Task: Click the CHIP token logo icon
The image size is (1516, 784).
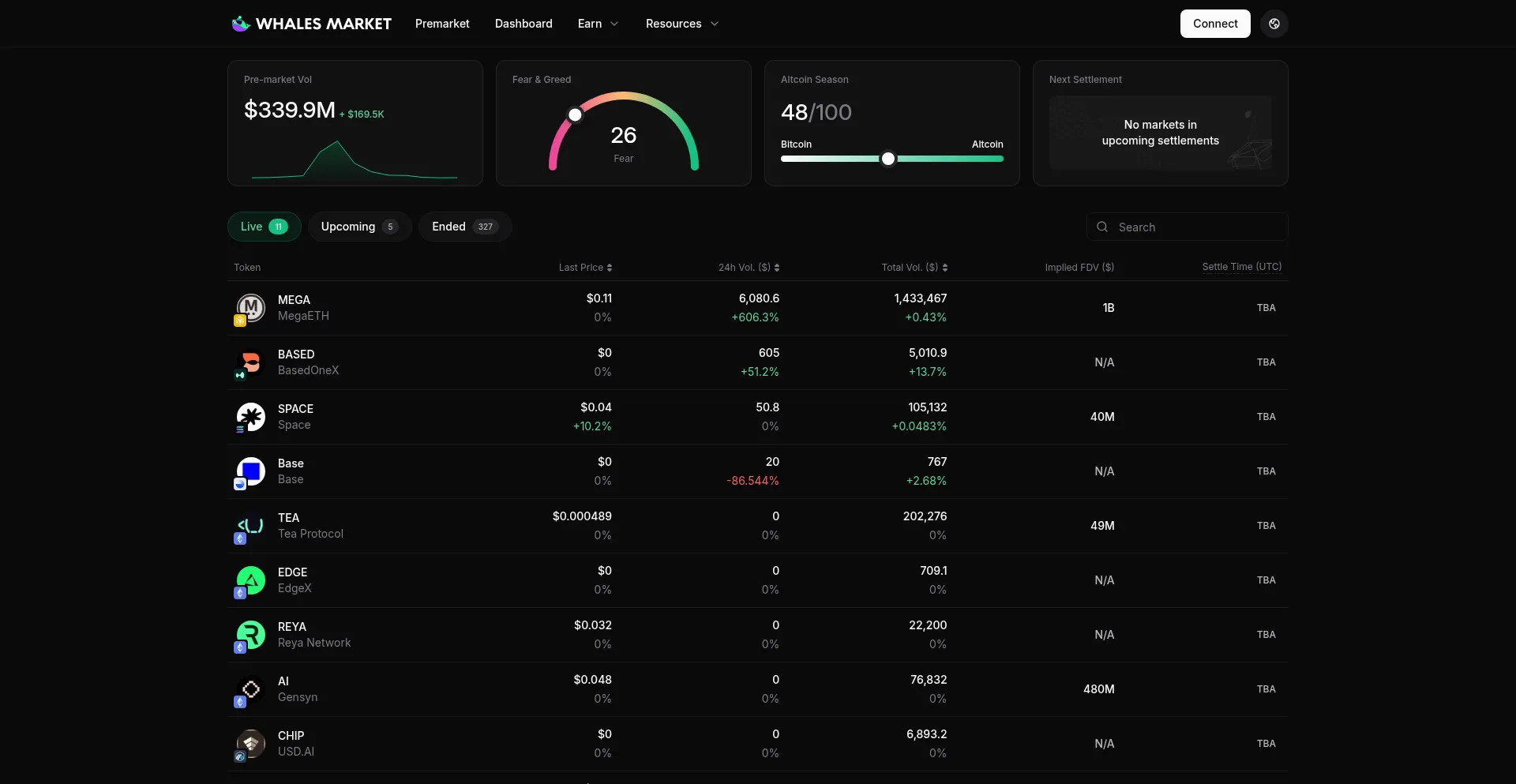Action: pyautogui.click(x=251, y=743)
